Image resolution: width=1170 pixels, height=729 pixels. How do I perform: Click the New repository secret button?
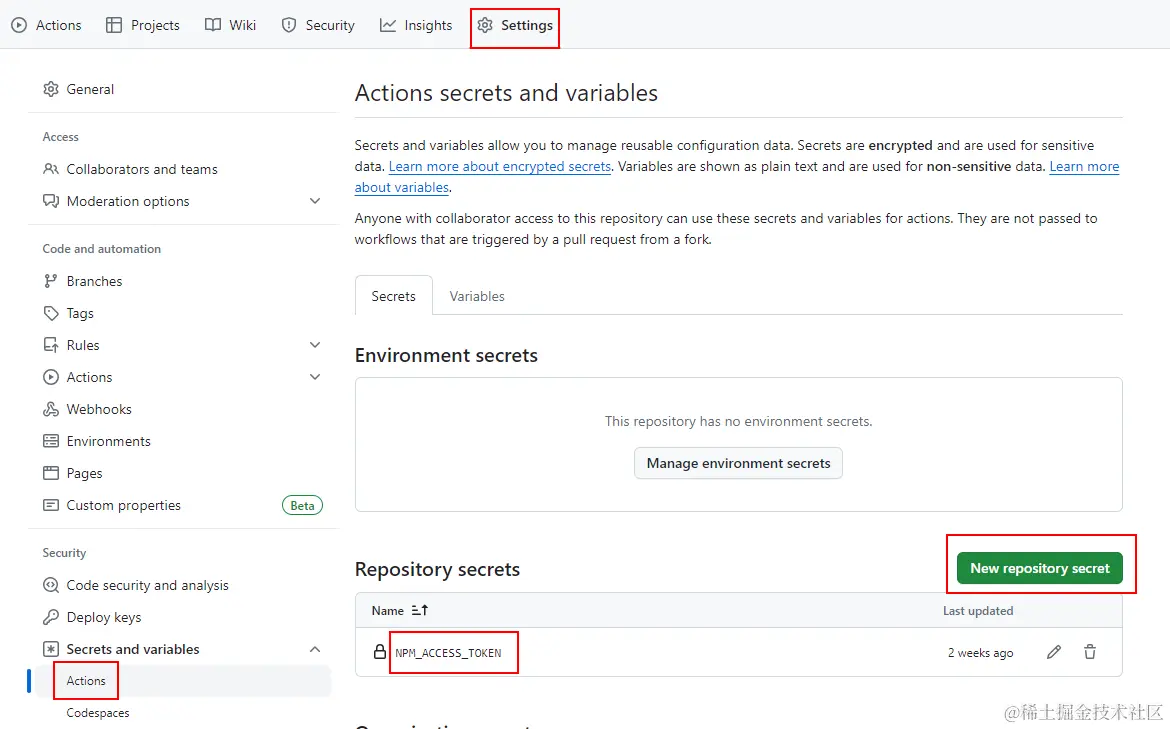pyautogui.click(x=1040, y=568)
